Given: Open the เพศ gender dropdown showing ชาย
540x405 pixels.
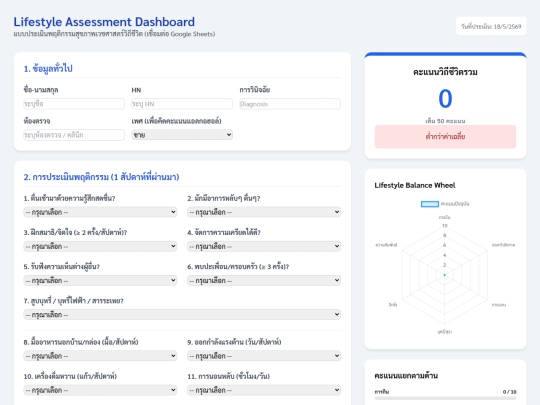Looking at the screenshot, I should pyautogui.click(x=182, y=135).
